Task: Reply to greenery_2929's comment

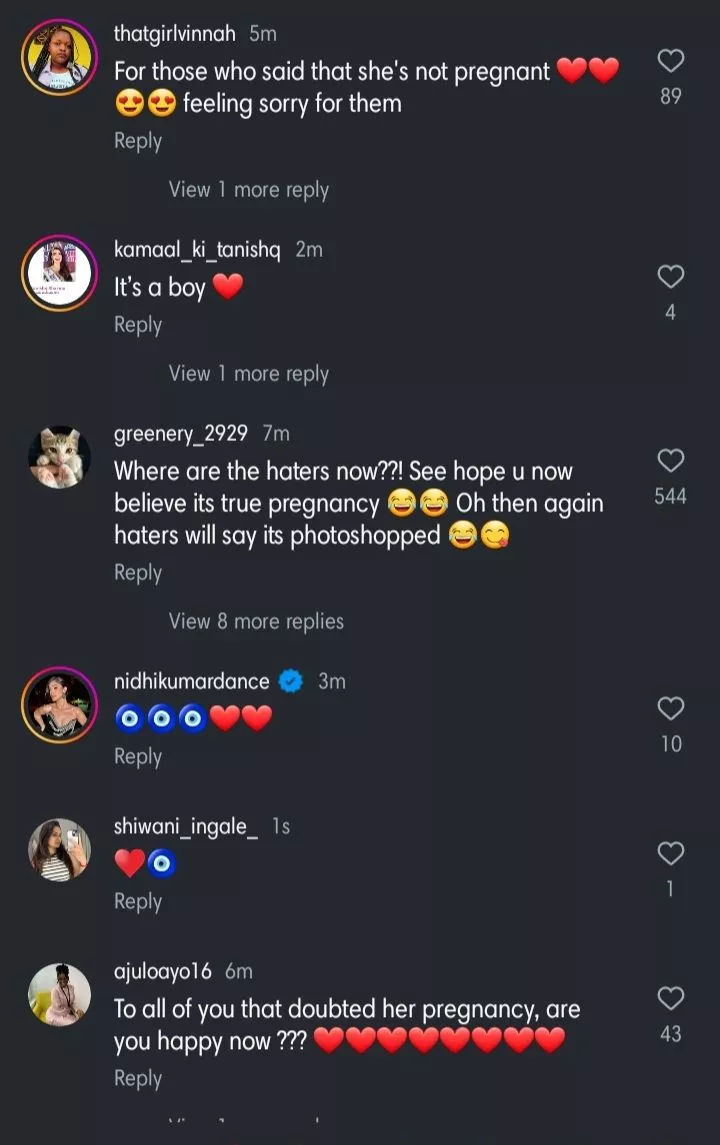Action: tap(138, 573)
